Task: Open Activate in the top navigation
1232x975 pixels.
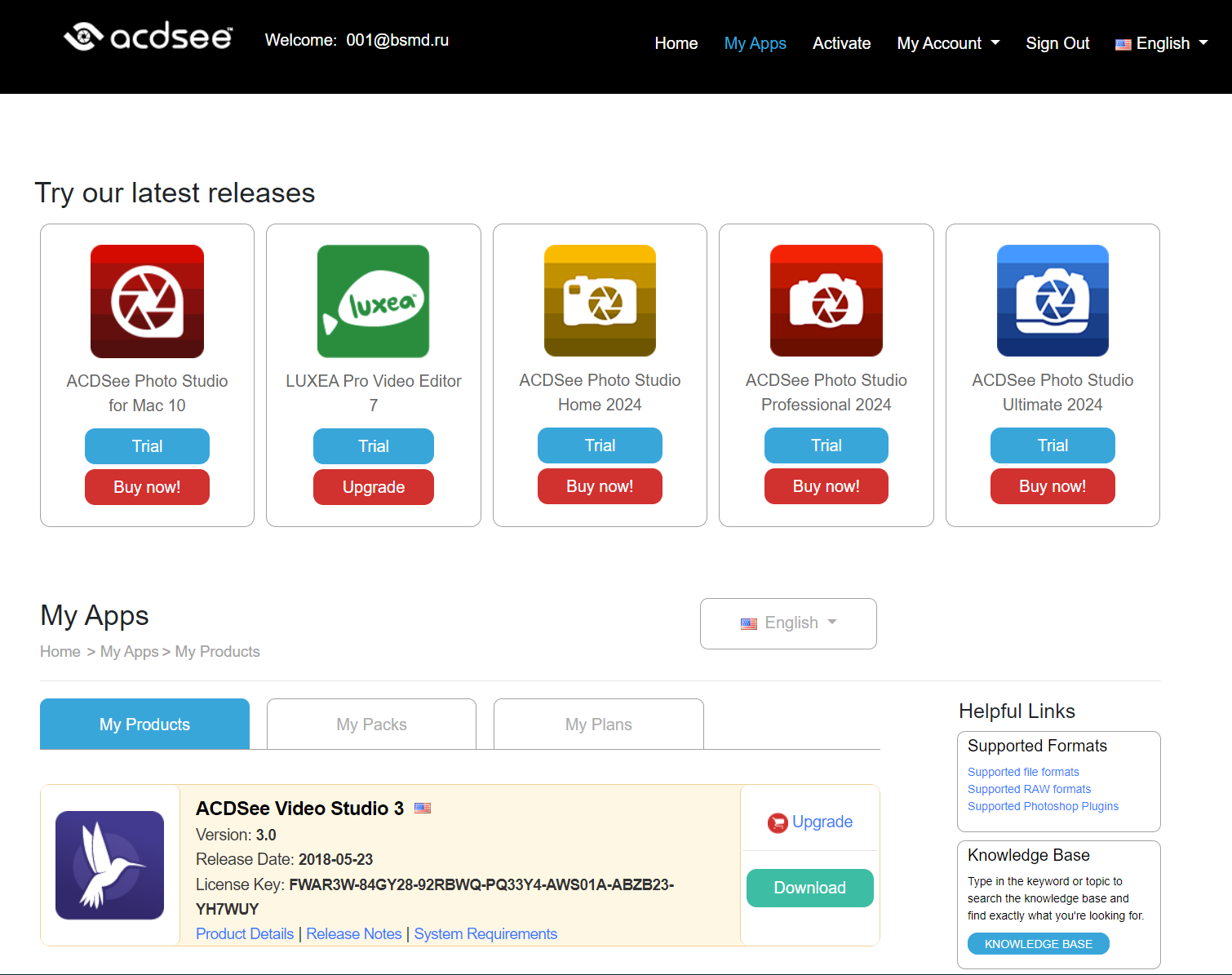Action: point(841,43)
